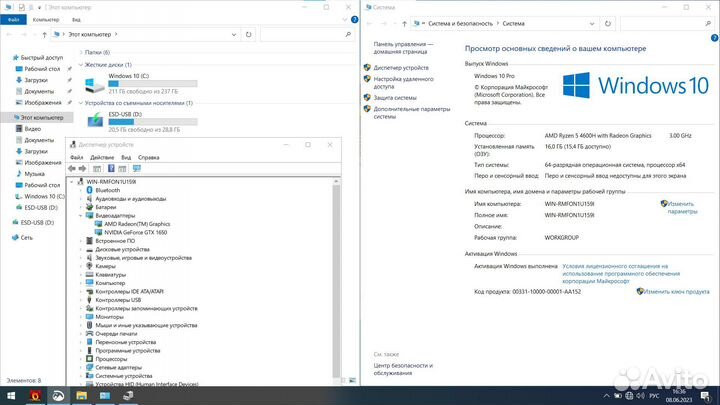Select NVIDIA GeForce GTX 1650 adapter
The height and width of the screenshot is (405, 720).
coord(135,232)
